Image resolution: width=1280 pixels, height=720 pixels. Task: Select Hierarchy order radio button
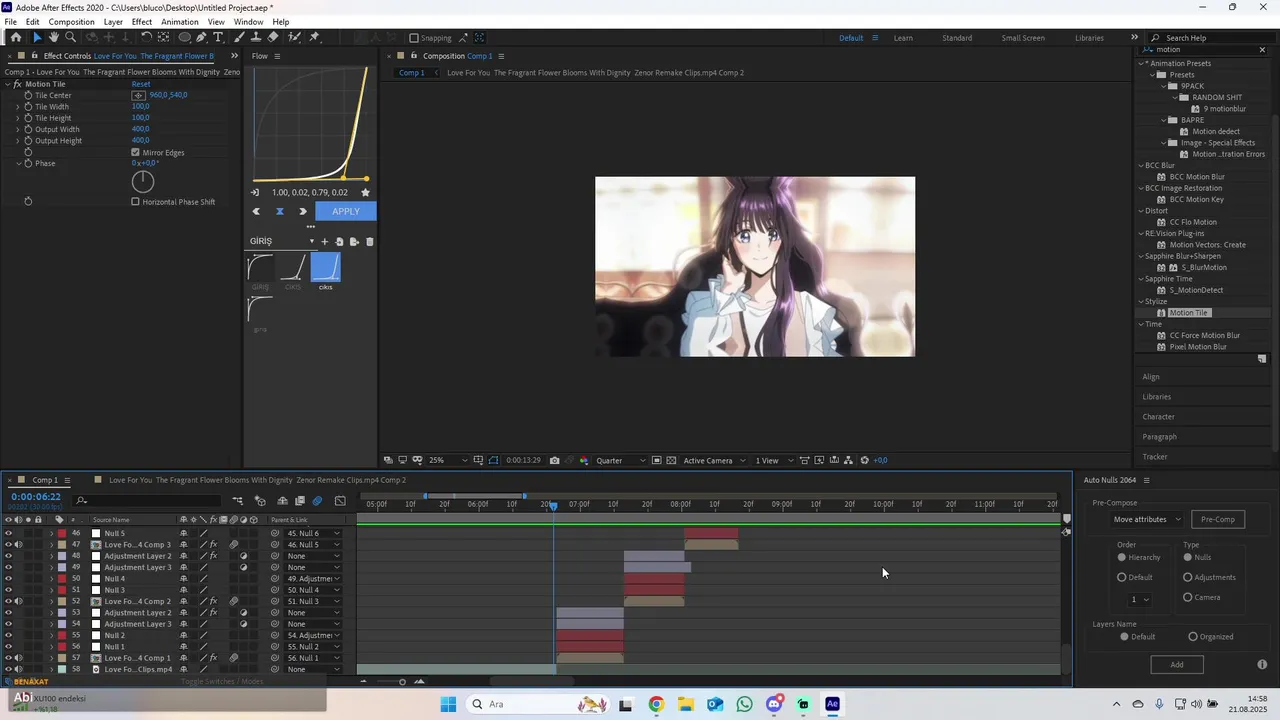pos(1122,557)
